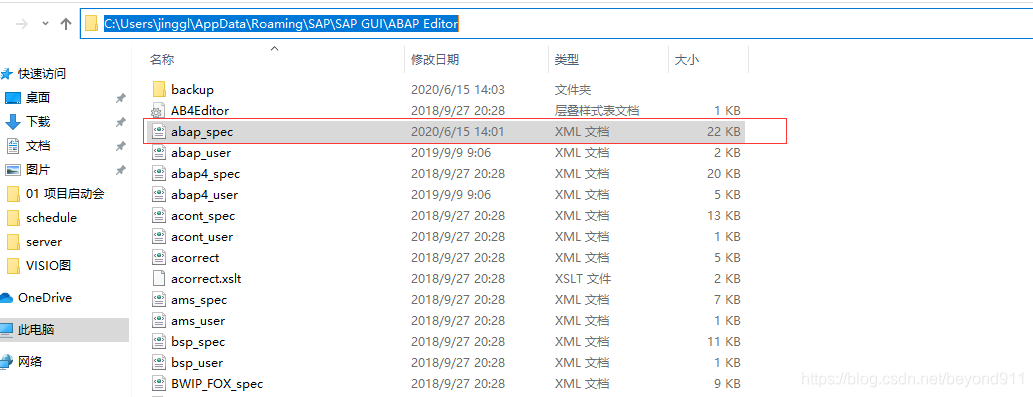Select AB4Editor stylesheet file icon
1033x397 pixels.
pyautogui.click(x=159, y=111)
